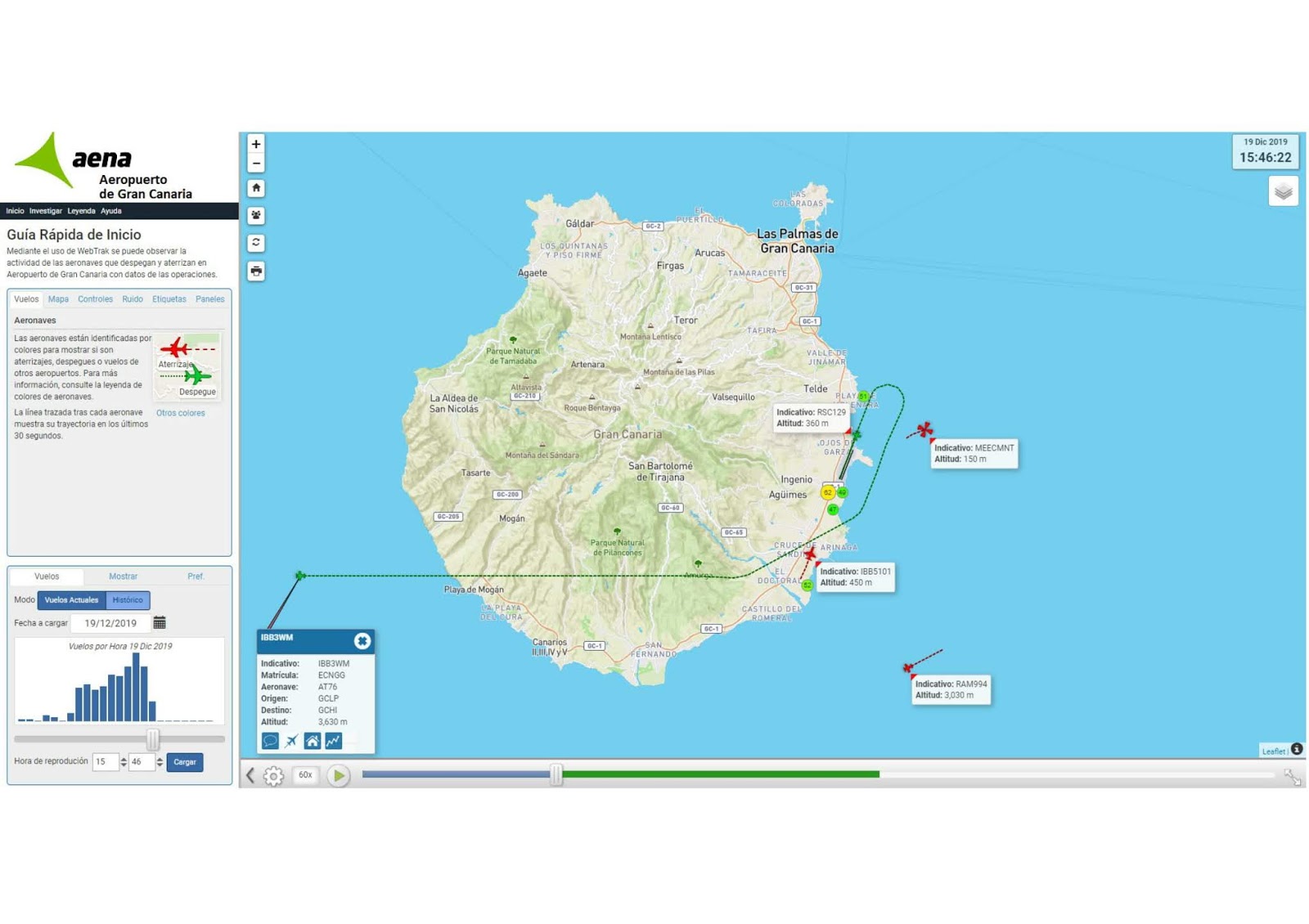Screen dimensions: 1309x924
Task: Select the lower-panel Vuelos tab
Action: pos(47,576)
